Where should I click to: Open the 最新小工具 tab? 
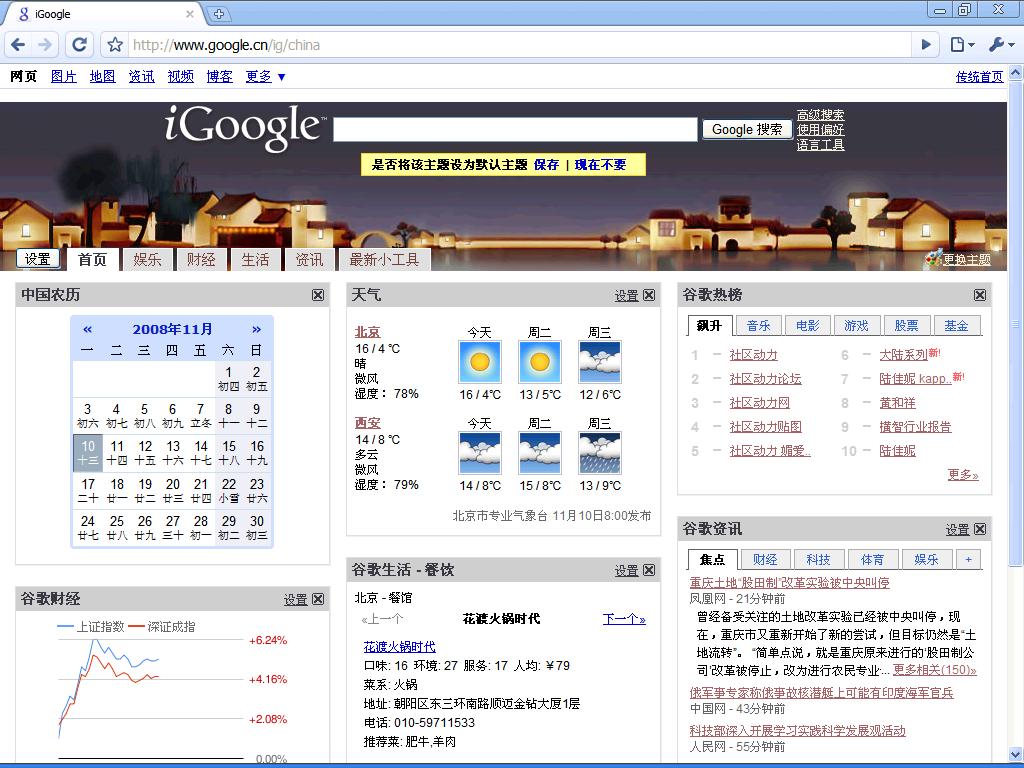tap(384, 259)
